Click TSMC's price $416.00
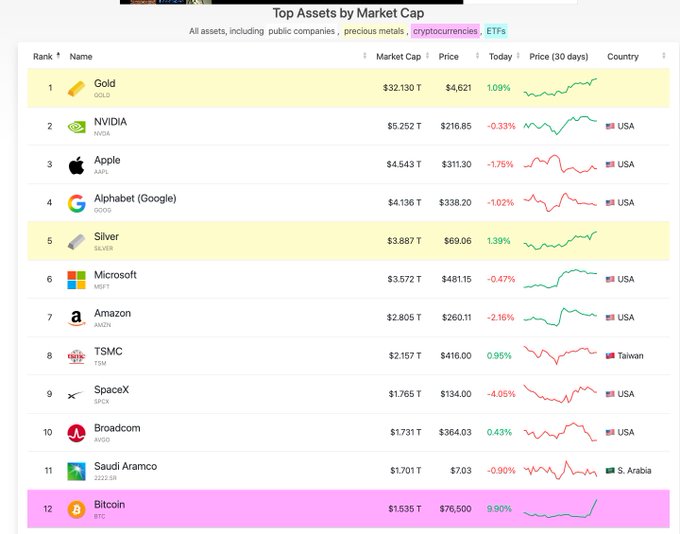 tap(456, 356)
